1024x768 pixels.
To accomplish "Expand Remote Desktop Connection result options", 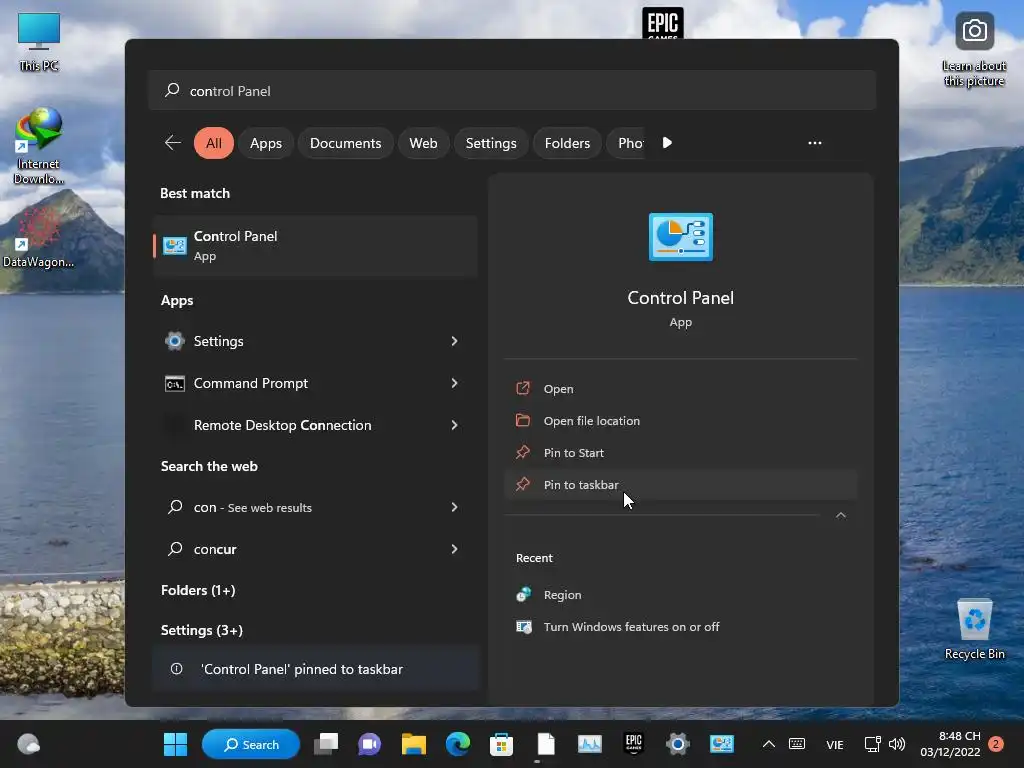I will click(455, 424).
